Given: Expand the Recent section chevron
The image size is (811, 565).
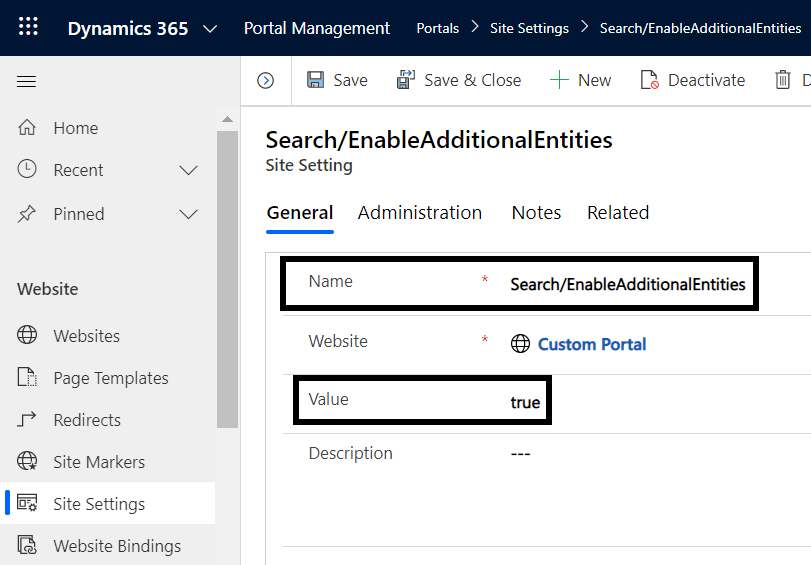Looking at the screenshot, I should [188, 170].
